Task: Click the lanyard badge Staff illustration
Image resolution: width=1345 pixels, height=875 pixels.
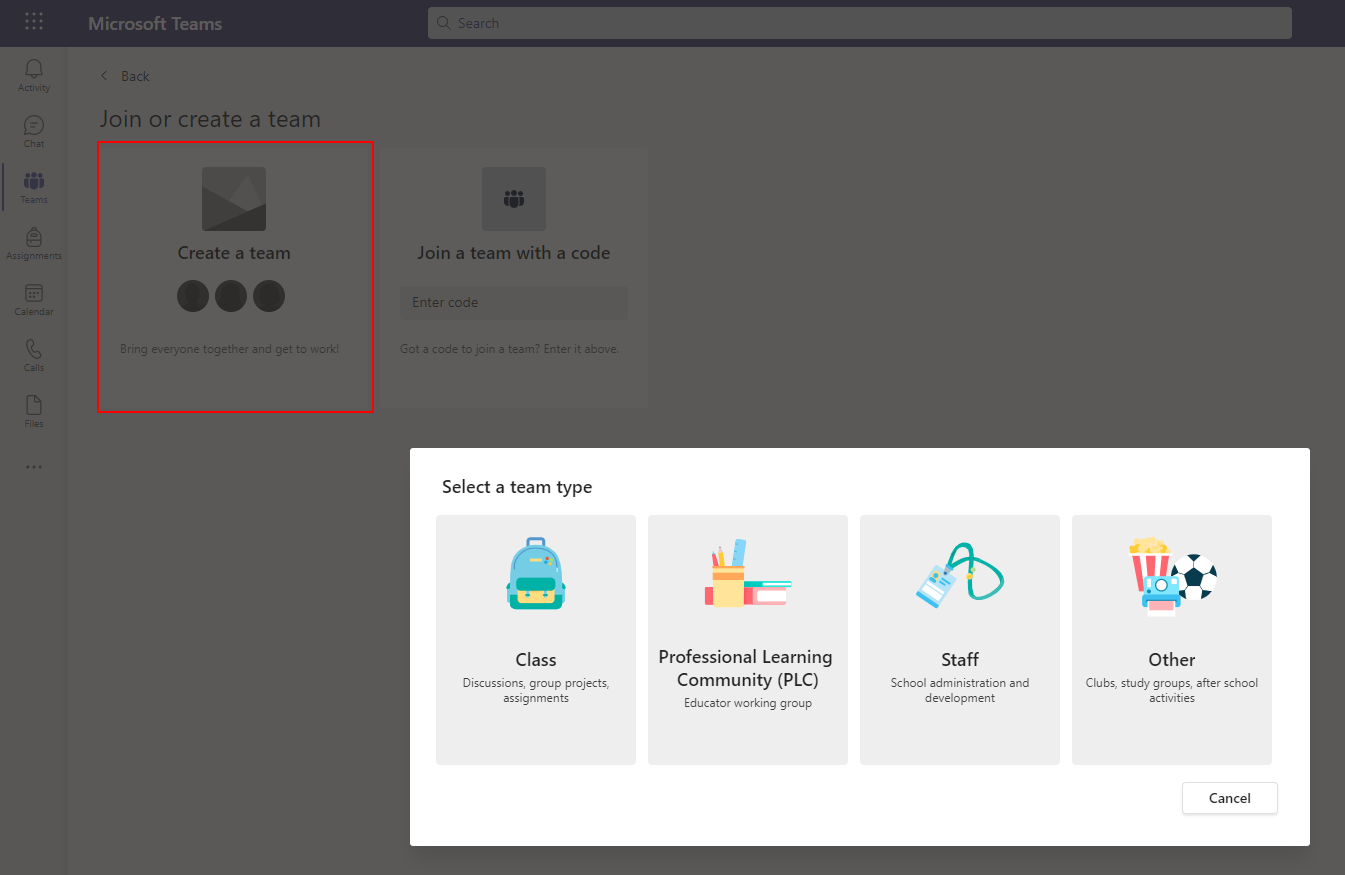Action: coord(960,573)
